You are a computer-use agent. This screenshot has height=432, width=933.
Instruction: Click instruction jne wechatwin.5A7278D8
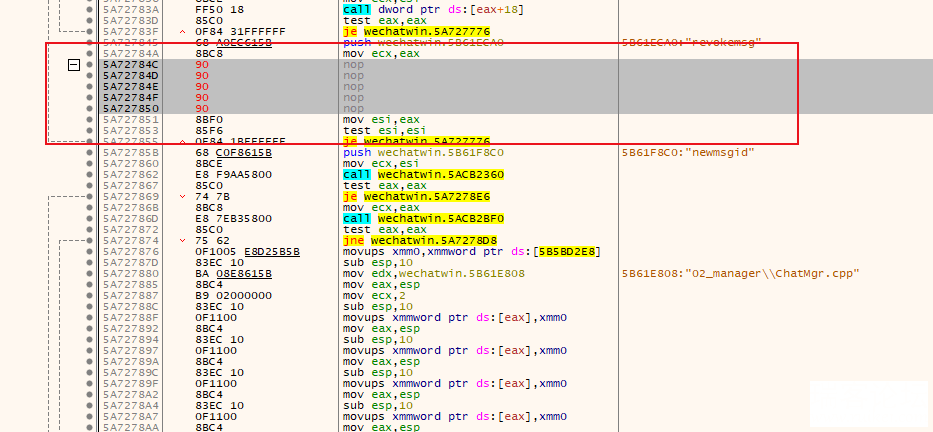pyautogui.click(x=420, y=240)
